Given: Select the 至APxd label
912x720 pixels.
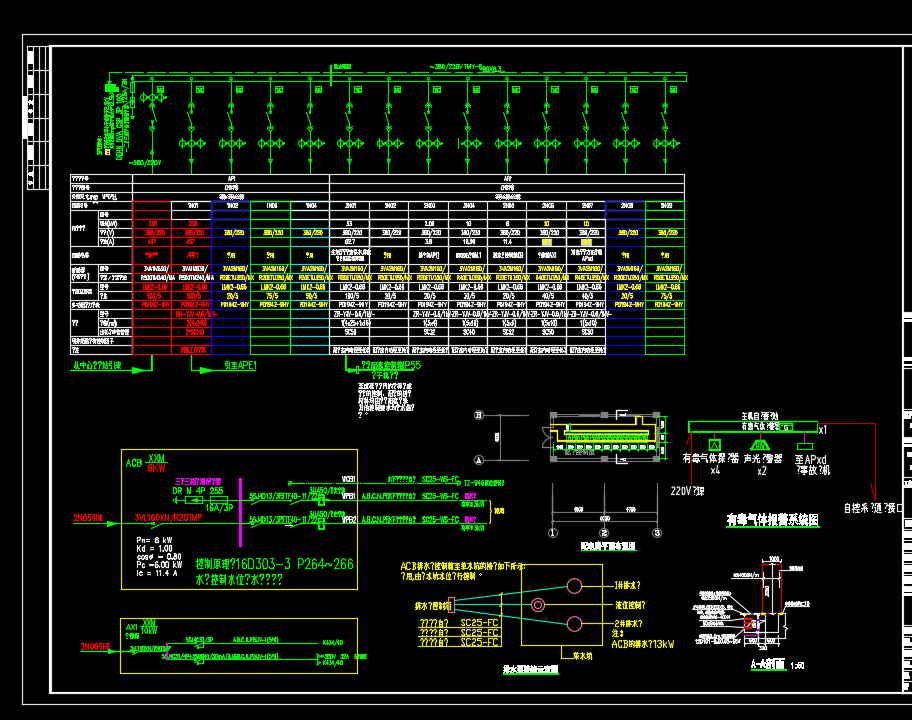Looking at the screenshot, I should 811,459.
